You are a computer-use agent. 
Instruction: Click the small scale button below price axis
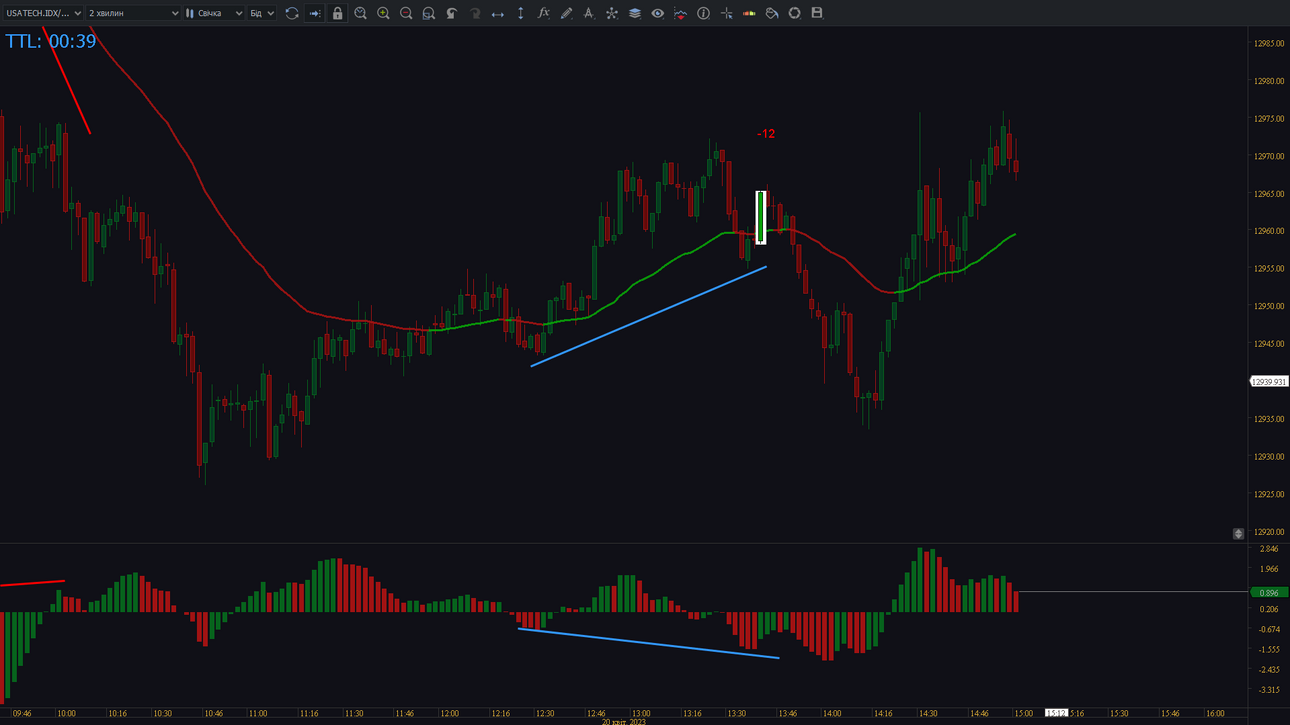[x=1238, y=534]
